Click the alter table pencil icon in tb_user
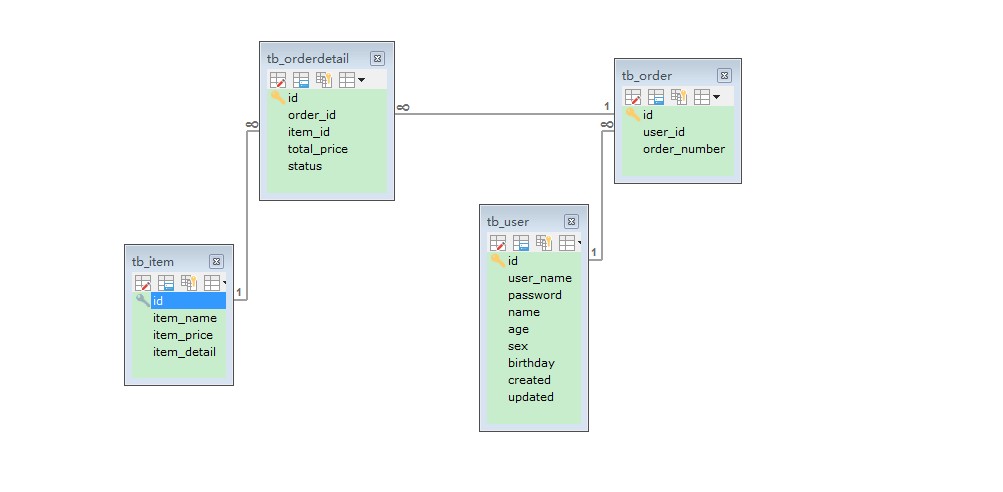1003x492 pixels. pos(498,243)
